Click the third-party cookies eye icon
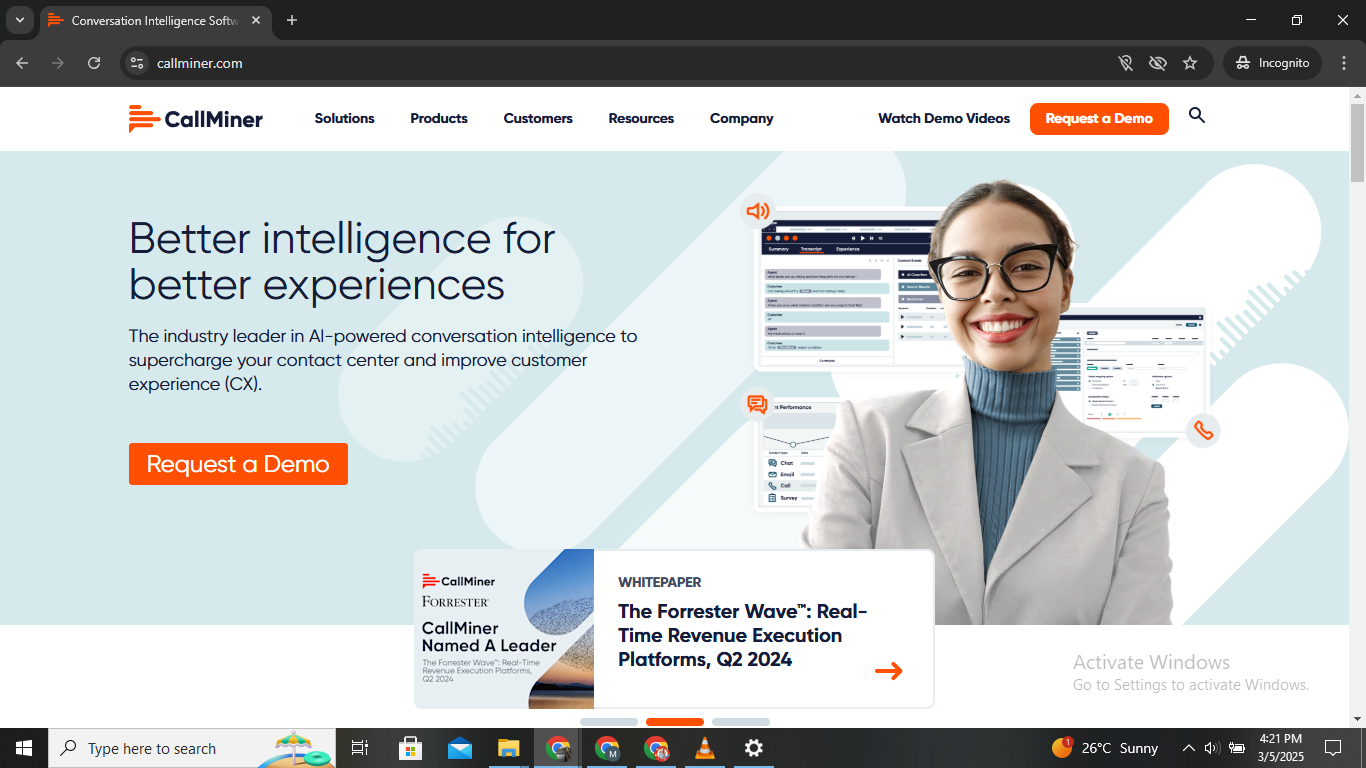 [x=1158, y=63]
